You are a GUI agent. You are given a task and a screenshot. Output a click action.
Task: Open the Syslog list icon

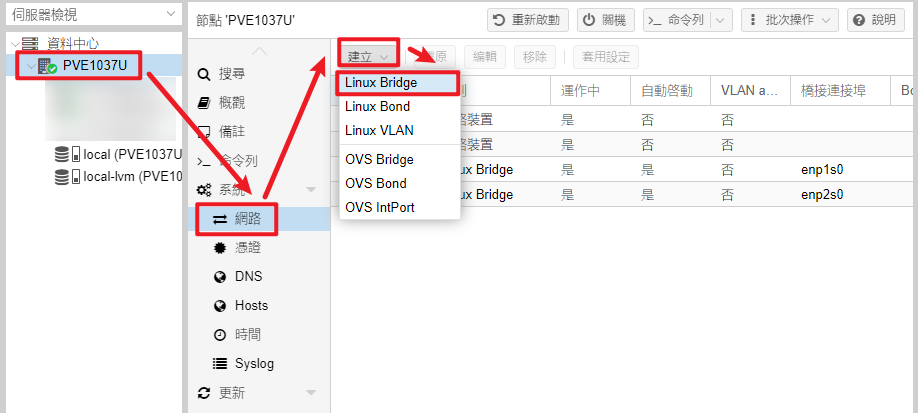click(x=220, y=363)
